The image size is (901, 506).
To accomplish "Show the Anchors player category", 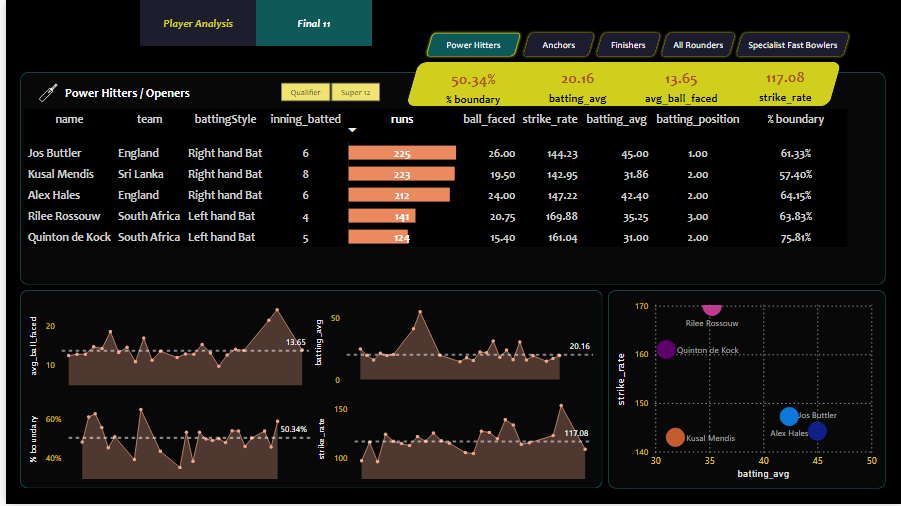I will click(558, 45).
